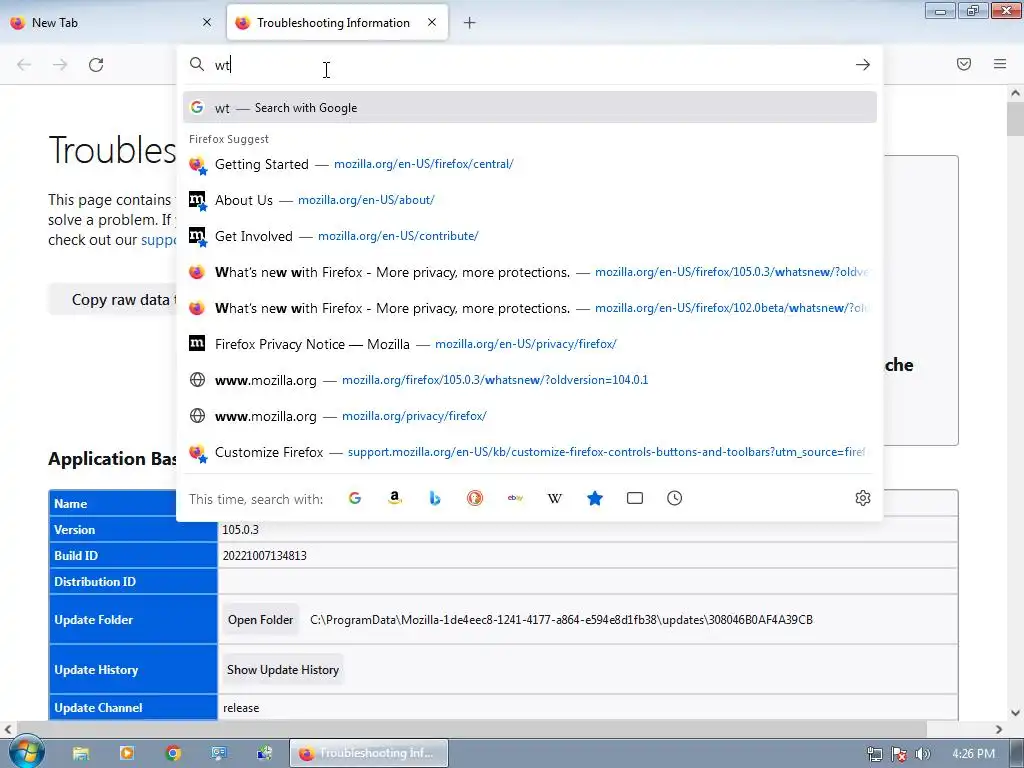Search this time with DuckDuckGo
1024x768 pixels.
475,498
